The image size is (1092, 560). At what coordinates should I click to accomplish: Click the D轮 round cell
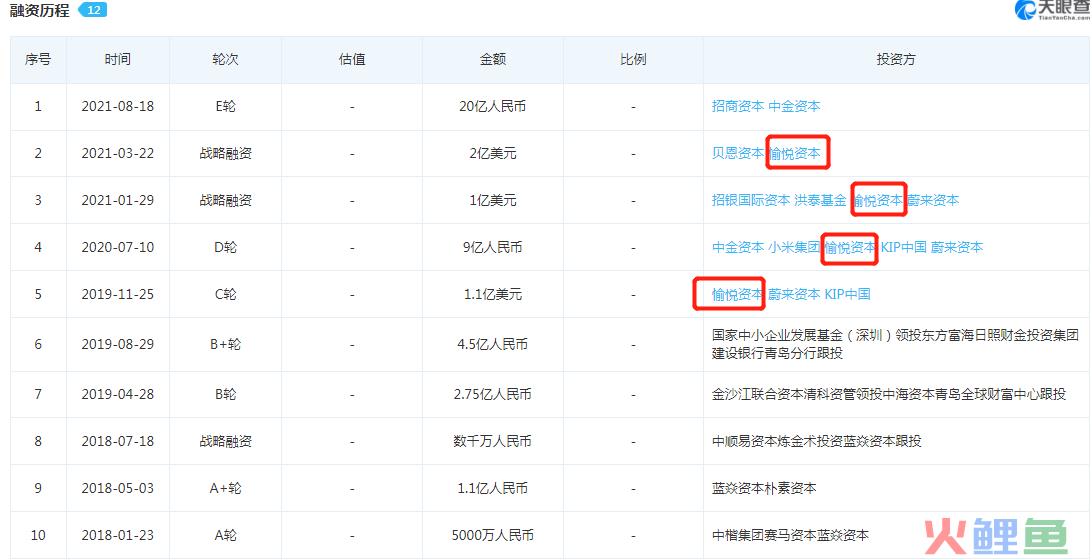226,247
